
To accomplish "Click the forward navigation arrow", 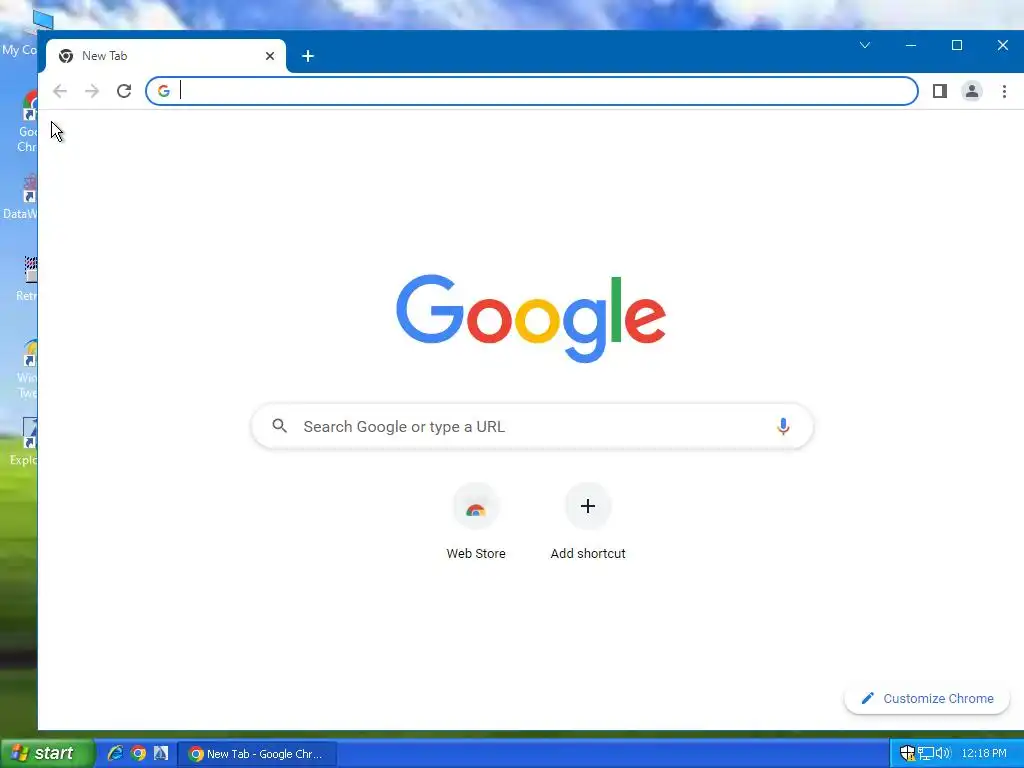I will pos(92,91).
